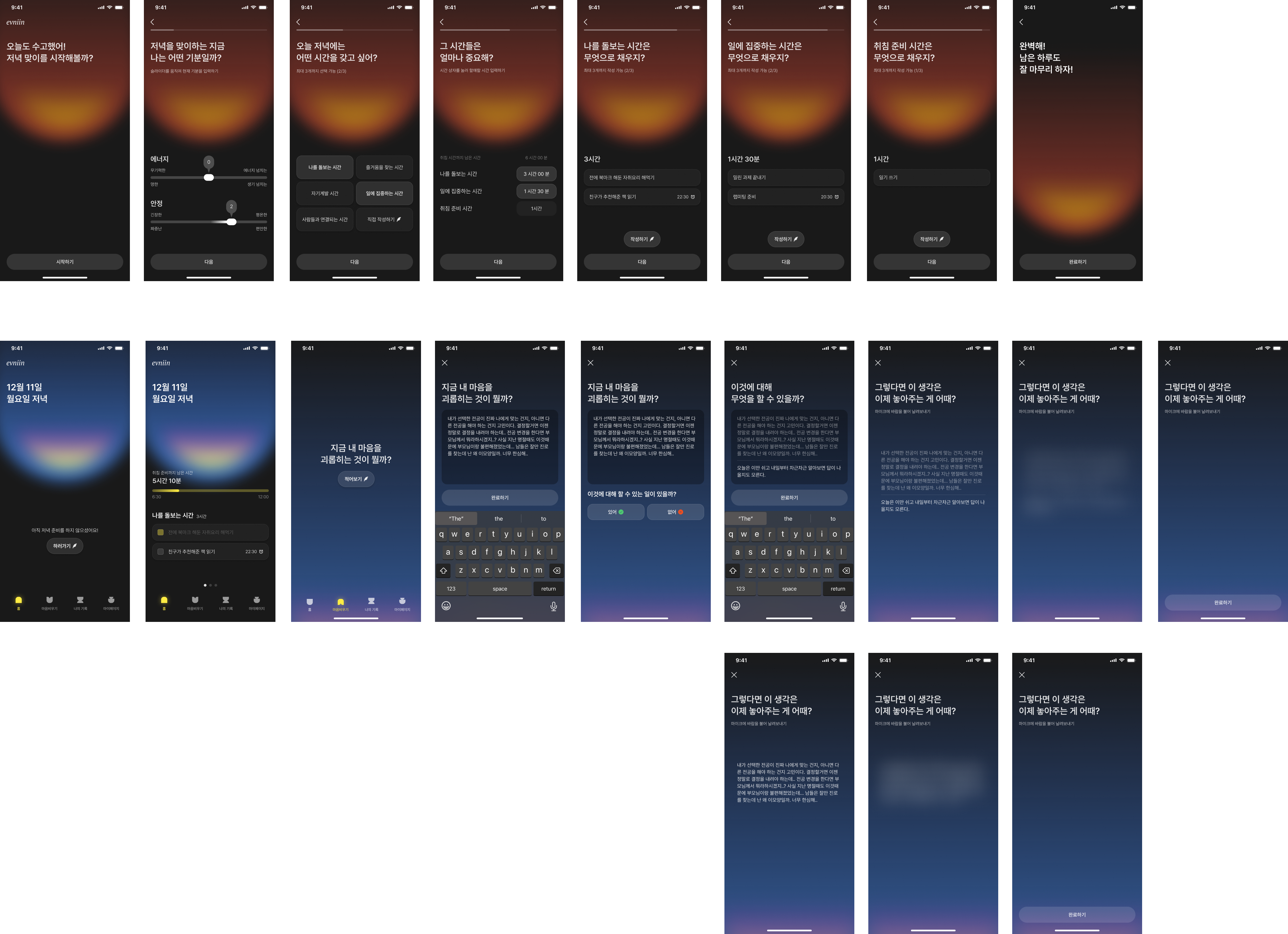Open 취침 준비 시간 1시간 picker
The image size is (1288, 934).
(536, 209)
